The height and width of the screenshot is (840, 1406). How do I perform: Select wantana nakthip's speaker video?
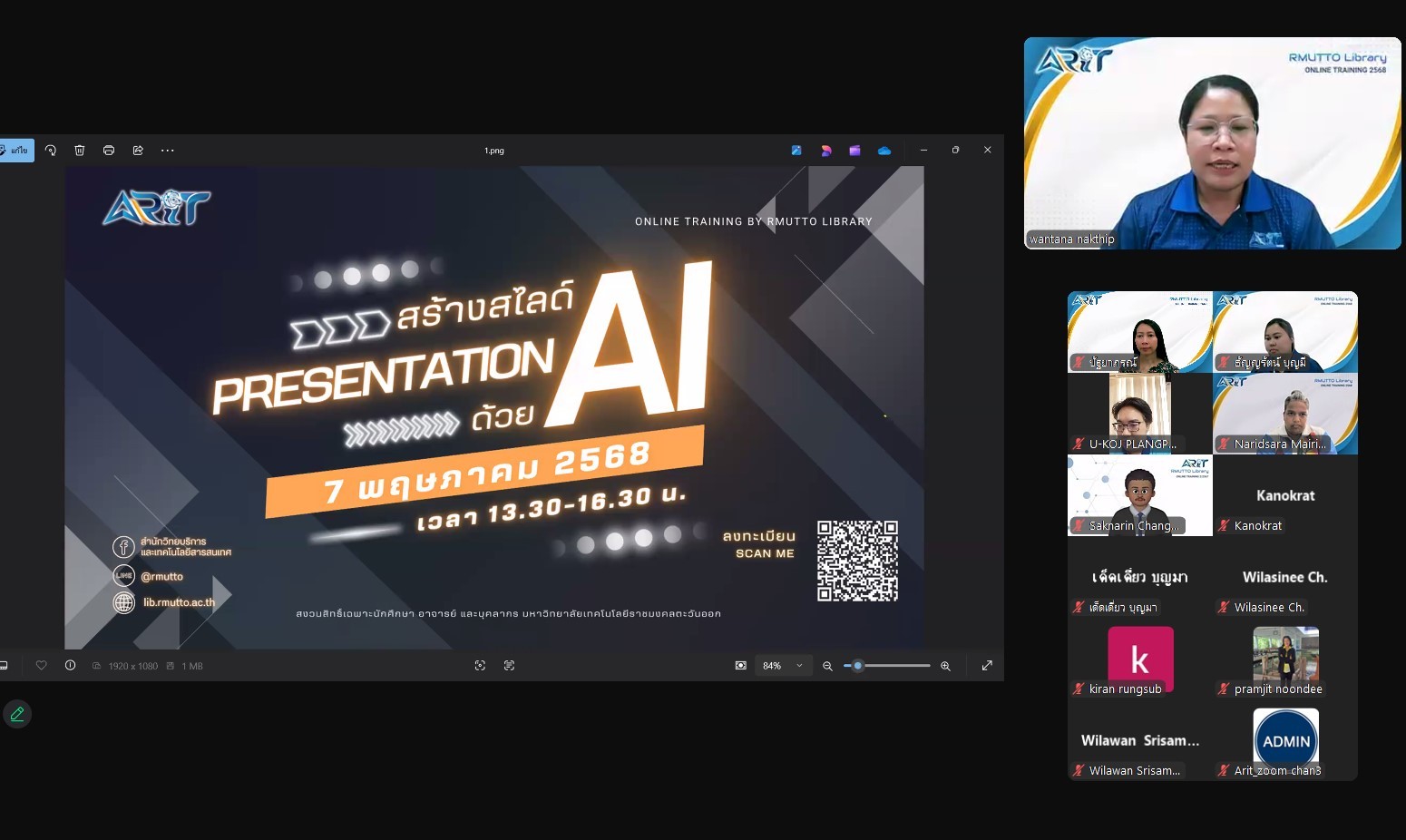point(1213,143)
